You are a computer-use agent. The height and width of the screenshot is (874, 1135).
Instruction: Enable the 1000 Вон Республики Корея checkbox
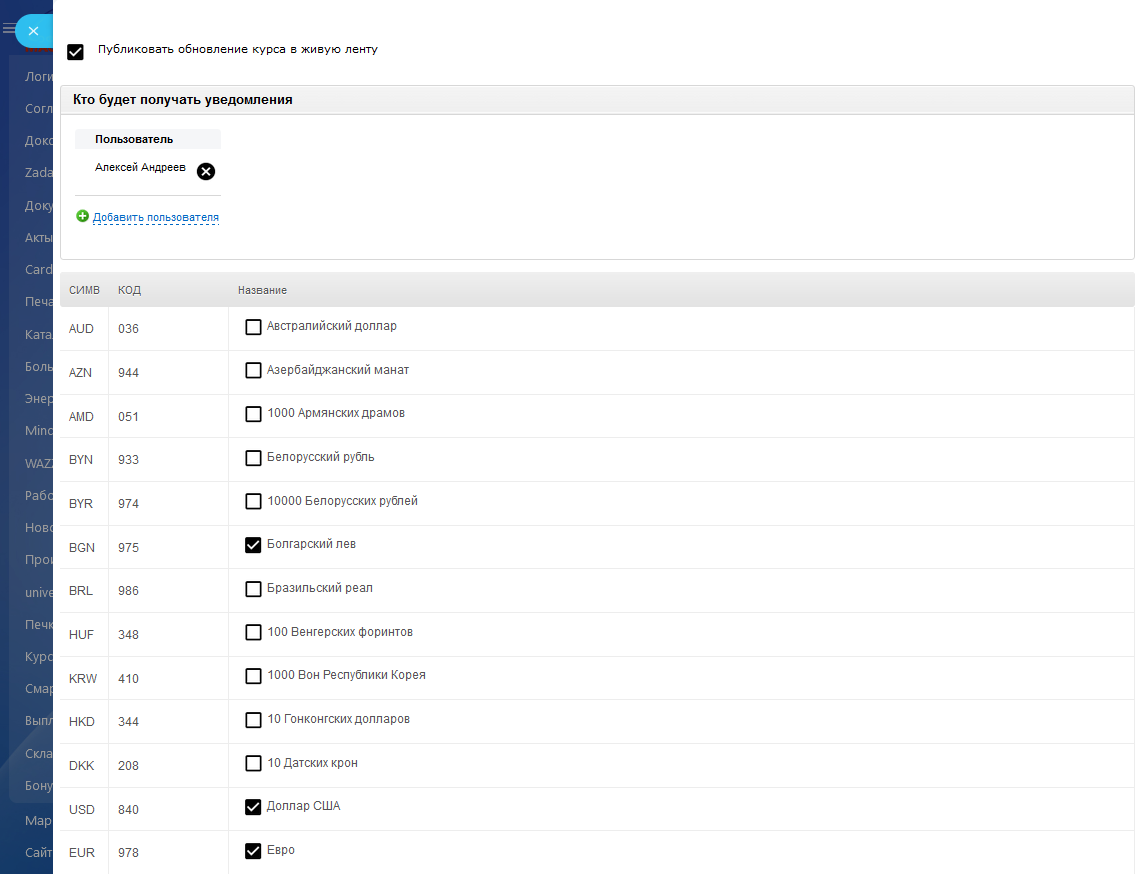coord(253,676)
